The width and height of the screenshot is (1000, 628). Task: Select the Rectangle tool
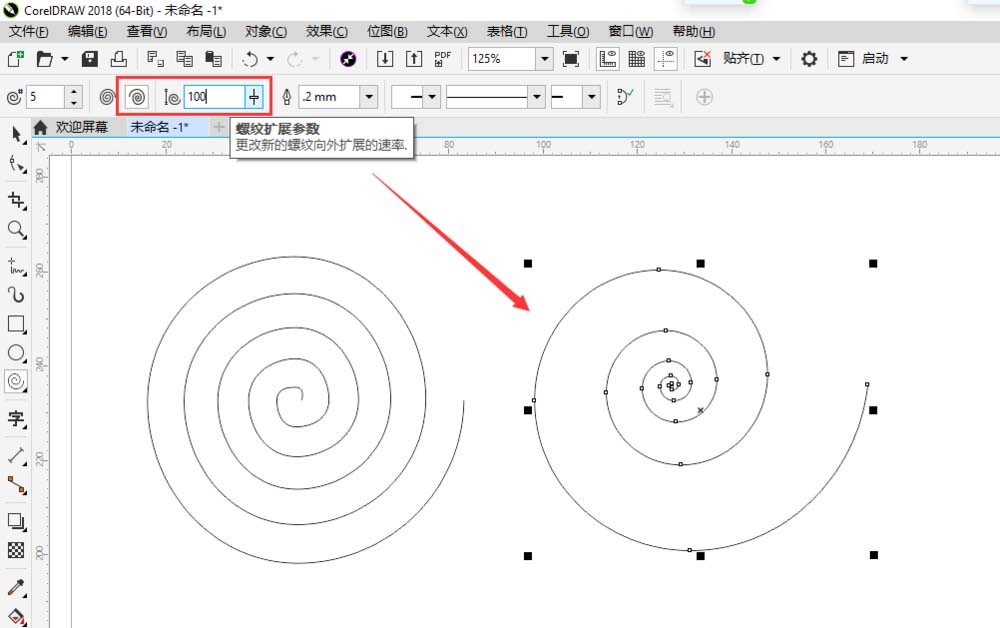pos(16,324)
